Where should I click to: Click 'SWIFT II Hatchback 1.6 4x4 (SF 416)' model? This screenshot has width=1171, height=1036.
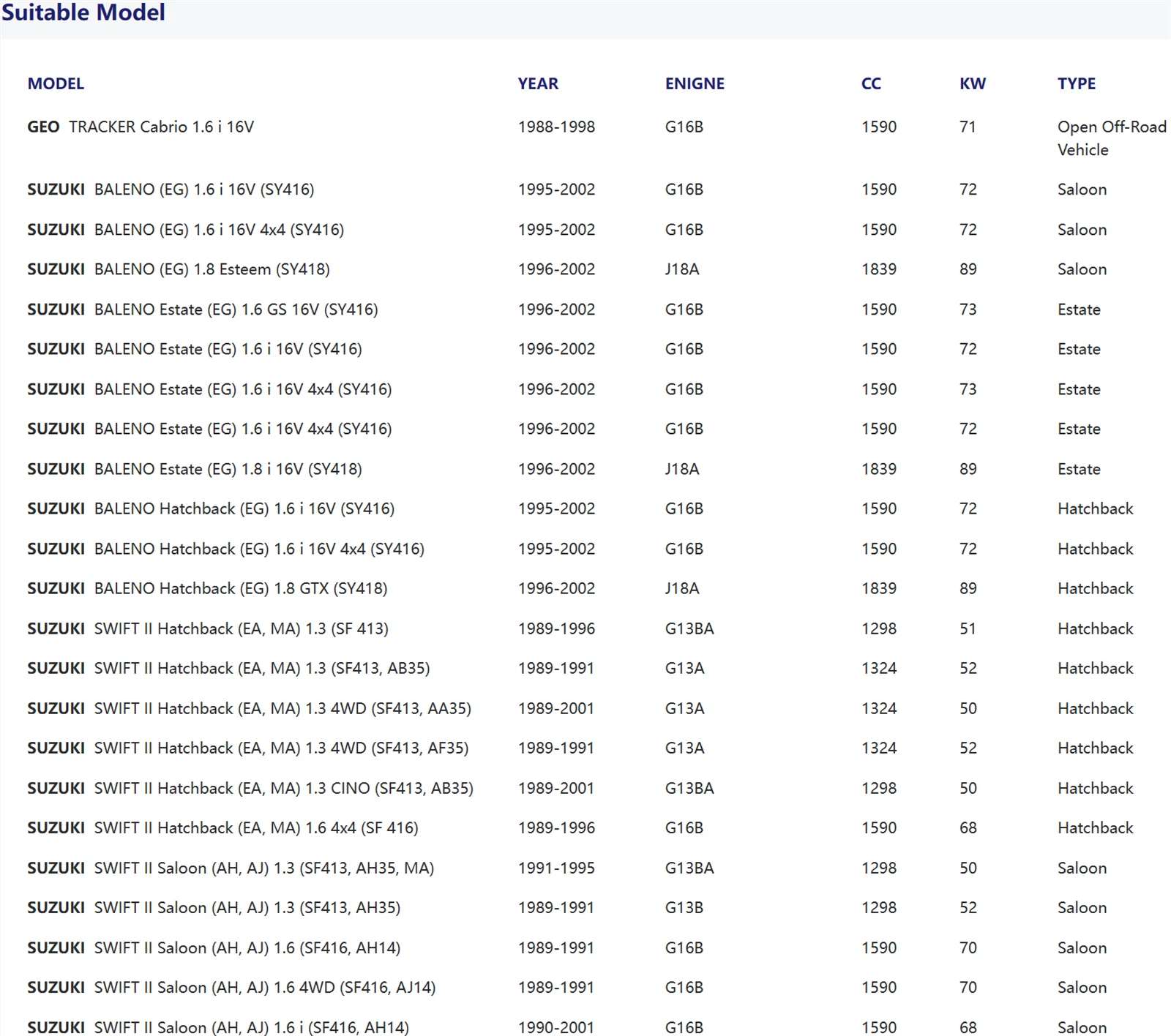coord(256,827)
